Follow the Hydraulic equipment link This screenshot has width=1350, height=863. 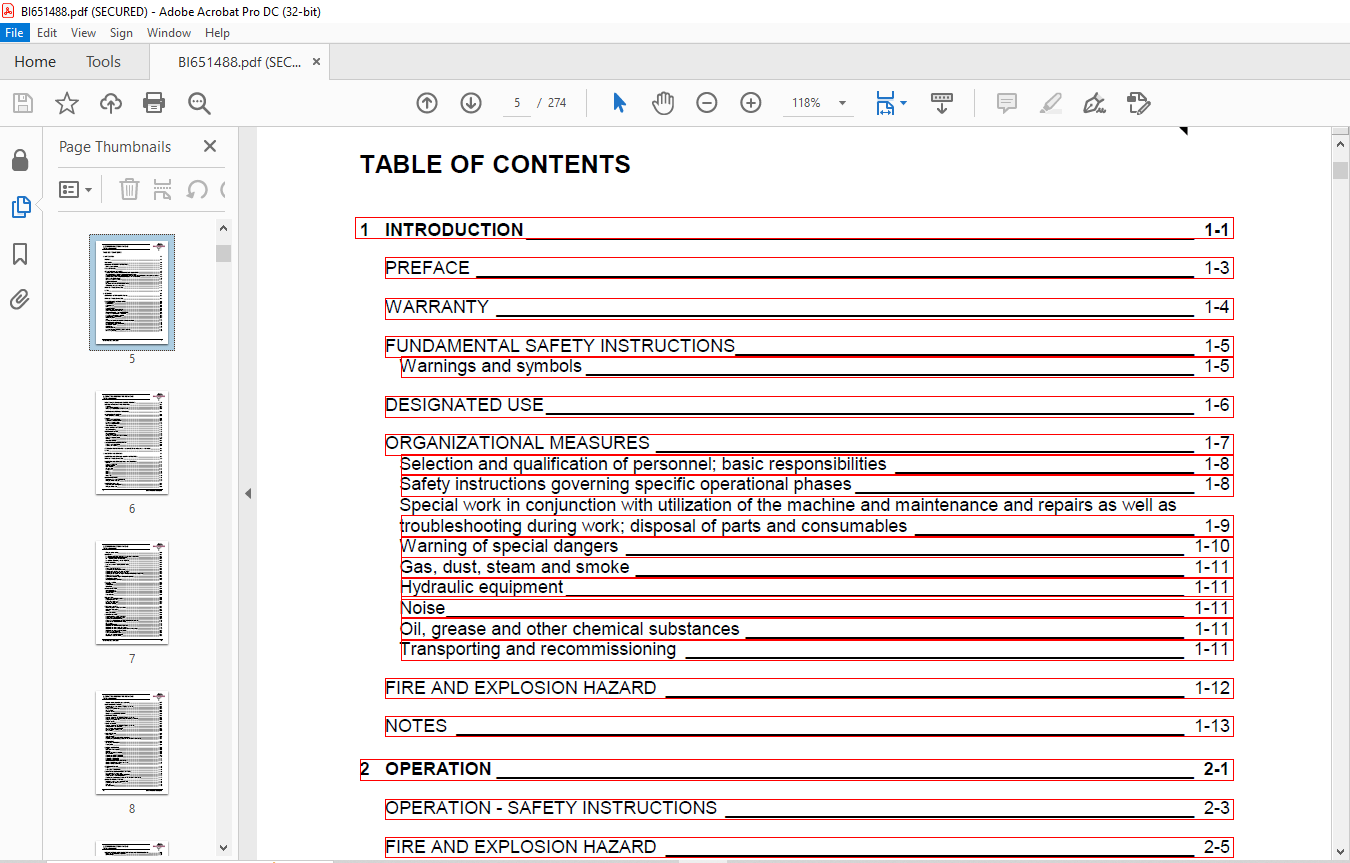pyautogui.click(x=816, y=587)
